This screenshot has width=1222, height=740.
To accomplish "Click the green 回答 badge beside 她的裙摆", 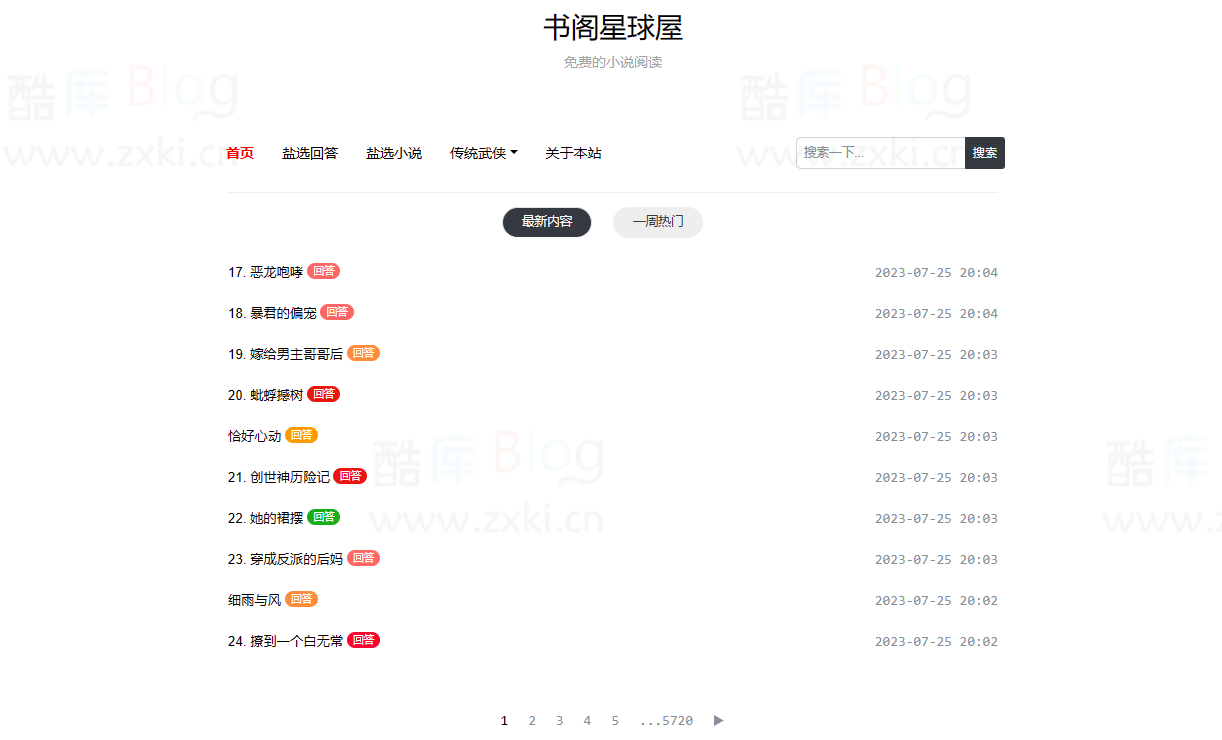I will [322, 517].
